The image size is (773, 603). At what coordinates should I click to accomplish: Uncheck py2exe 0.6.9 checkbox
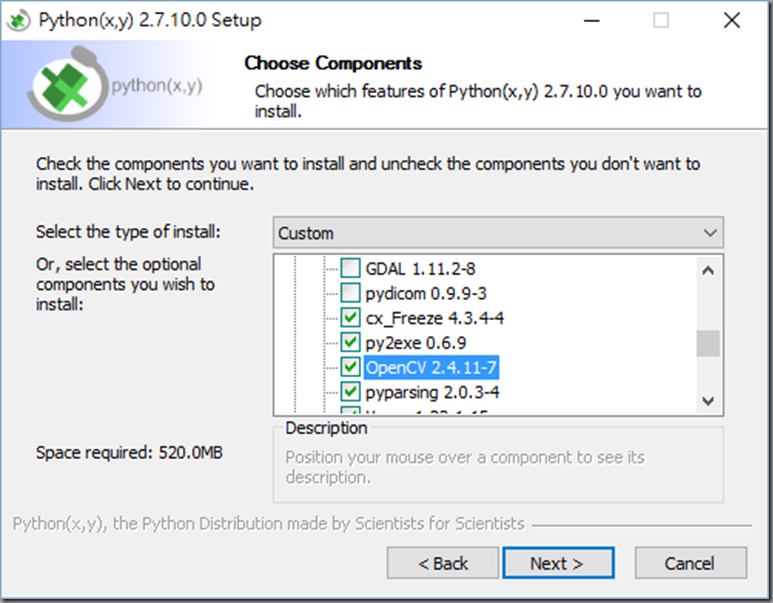(x=350, y=342)
